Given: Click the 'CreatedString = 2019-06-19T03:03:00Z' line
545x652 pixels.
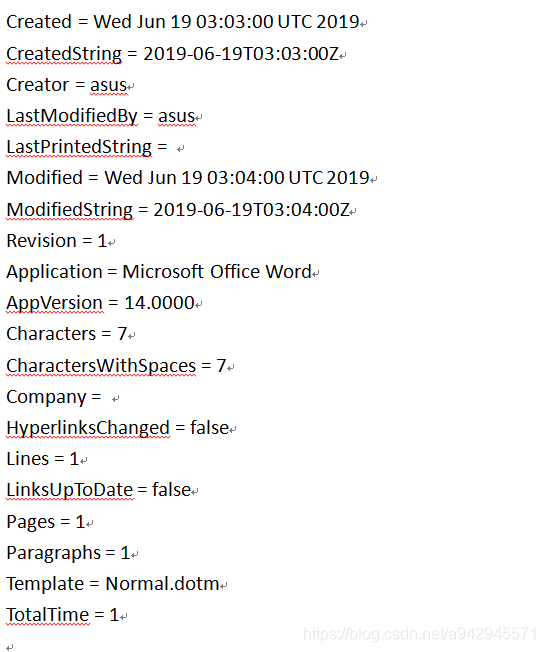Looking at the screenshot, I should click(x=173, y=54).
